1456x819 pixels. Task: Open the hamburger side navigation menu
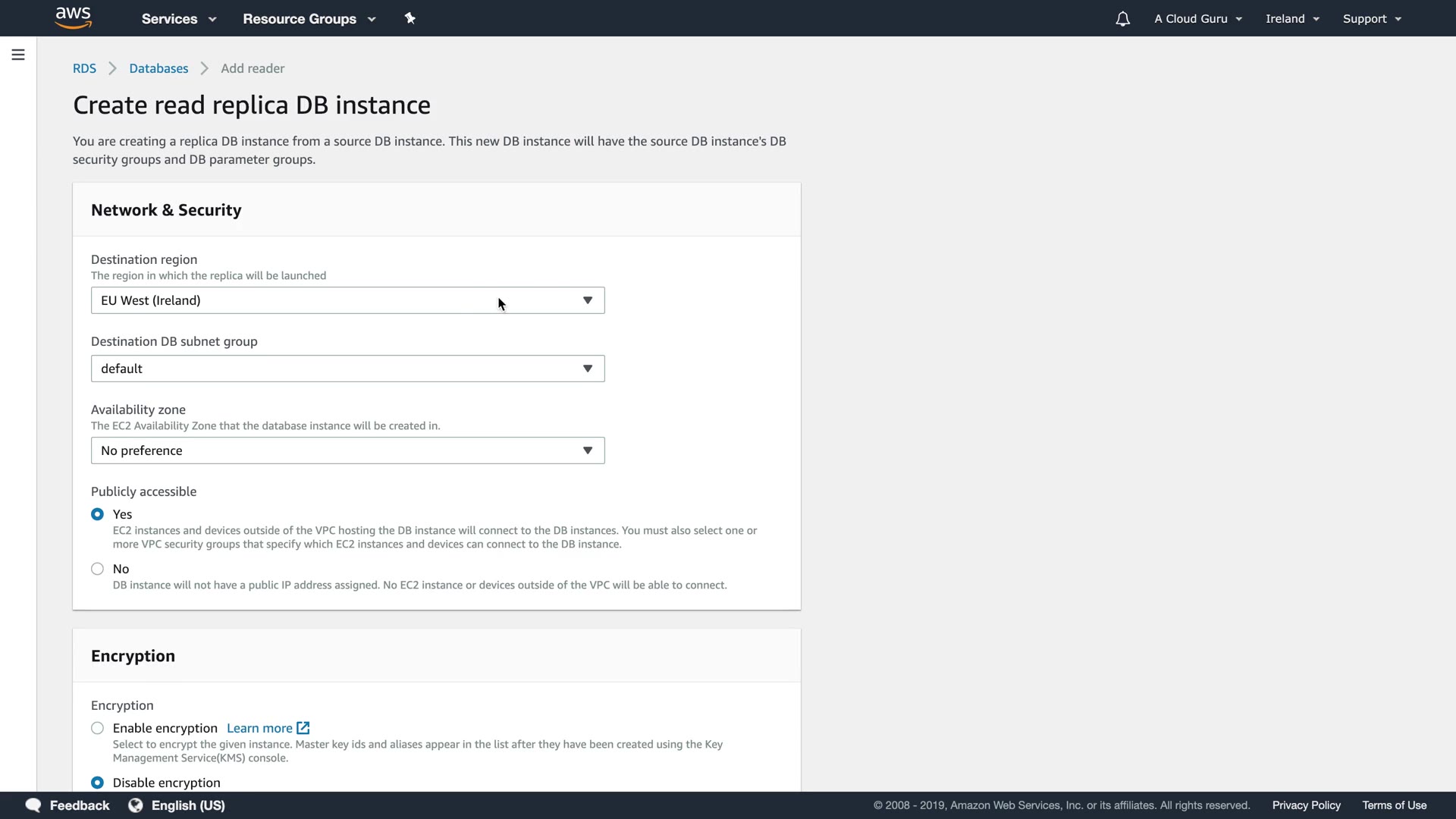point(18,55)
